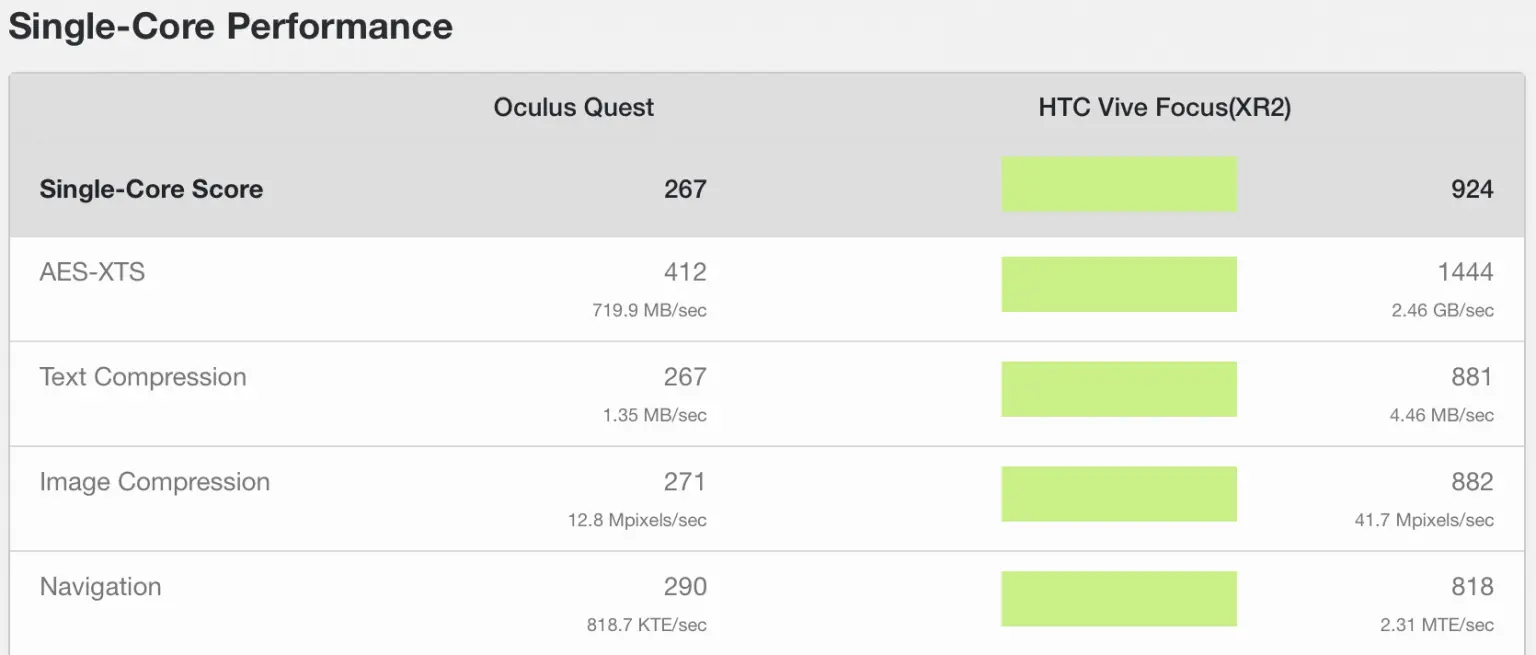Click the 4.46 MB/sec compression rate
This screenshot has height=655, width=1536.
click(x=1441, y=415)
